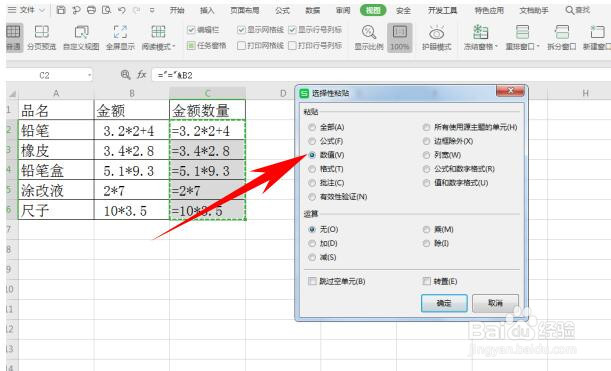611x371 pixels.
Task: Select the 边框除外(X) paste option
Action: click(427, 141)
